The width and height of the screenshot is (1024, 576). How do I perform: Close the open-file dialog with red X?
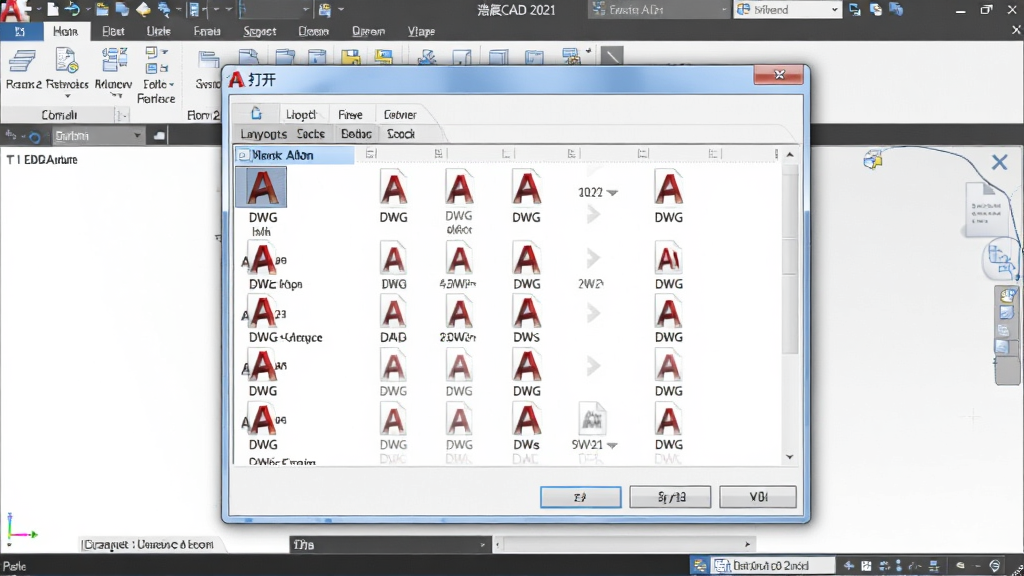[778, 74]
